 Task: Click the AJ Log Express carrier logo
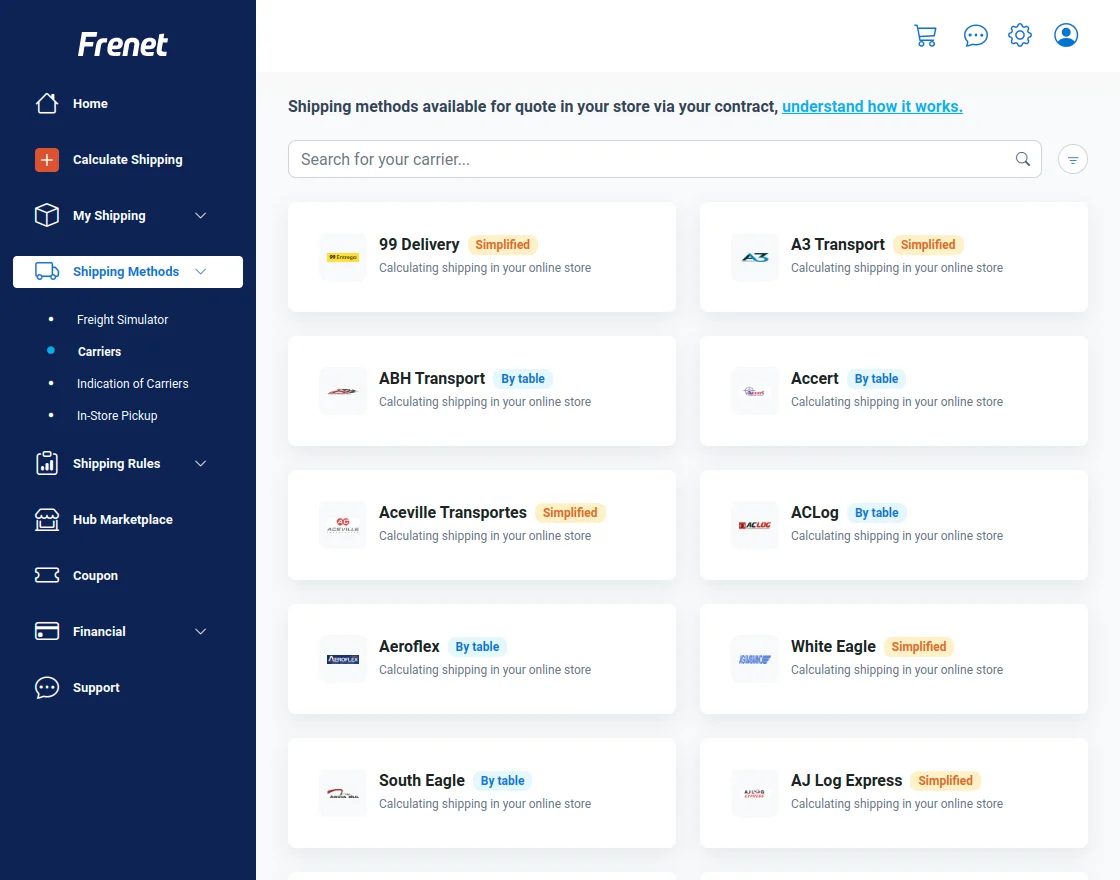coord(755,793)
